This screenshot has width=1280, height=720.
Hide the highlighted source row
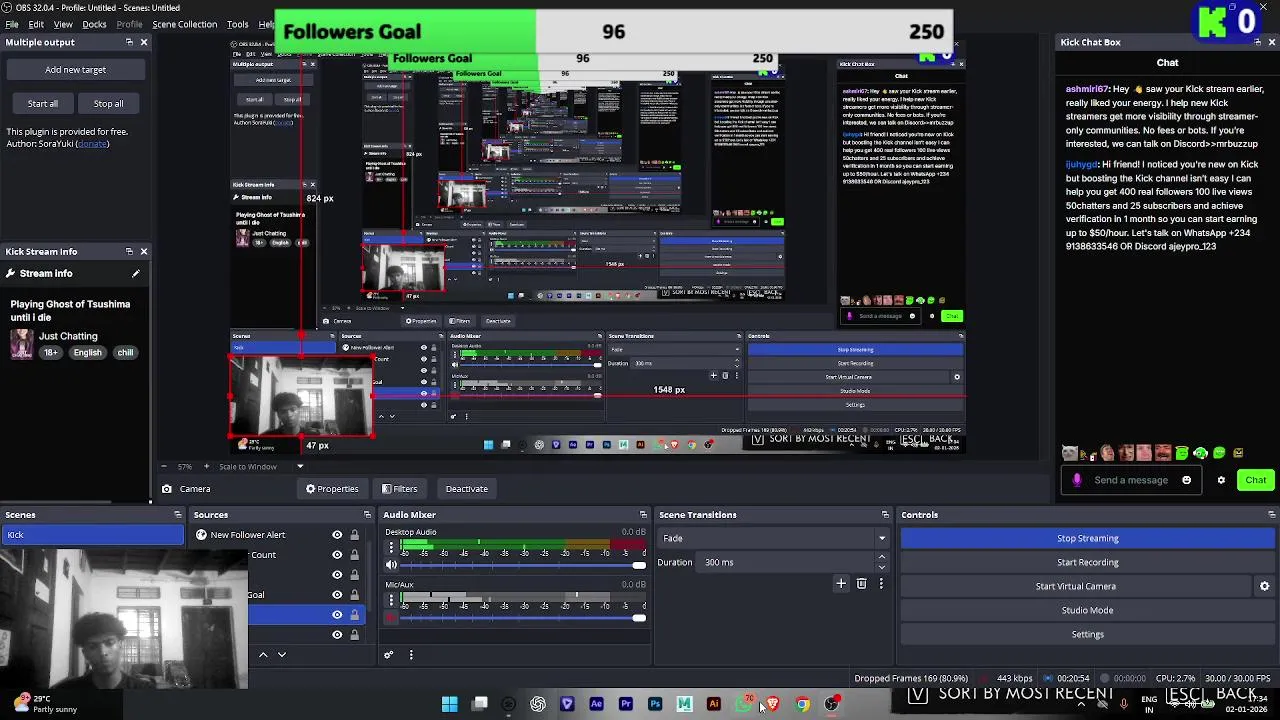[337, 615]
